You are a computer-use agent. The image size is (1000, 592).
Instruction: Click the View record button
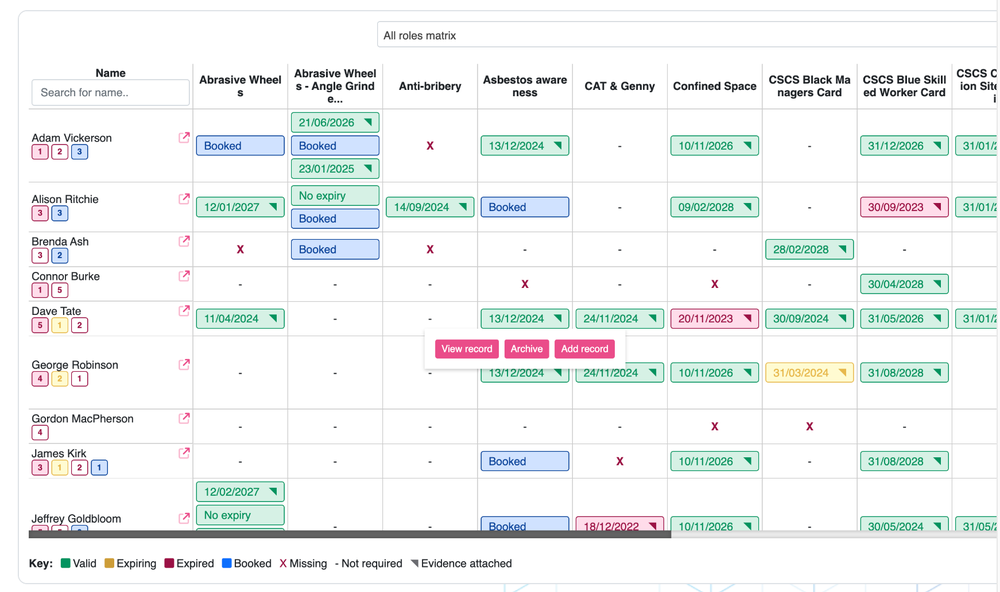pyautogui.click(x=466, y=349)
